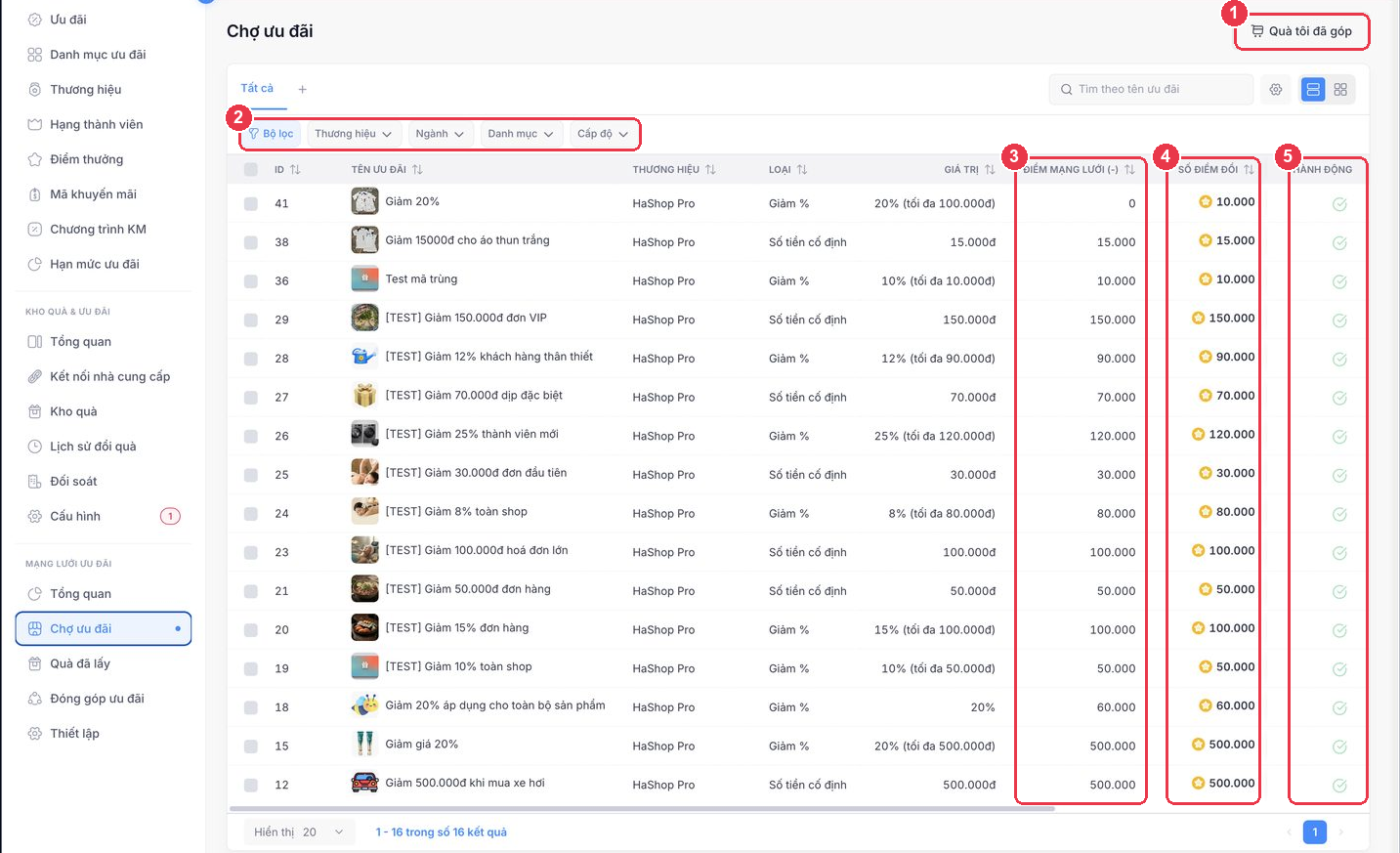Open Quà tôi đã góp button
The width and height of the screenshot is (1400, 853).
(1302, 31)
